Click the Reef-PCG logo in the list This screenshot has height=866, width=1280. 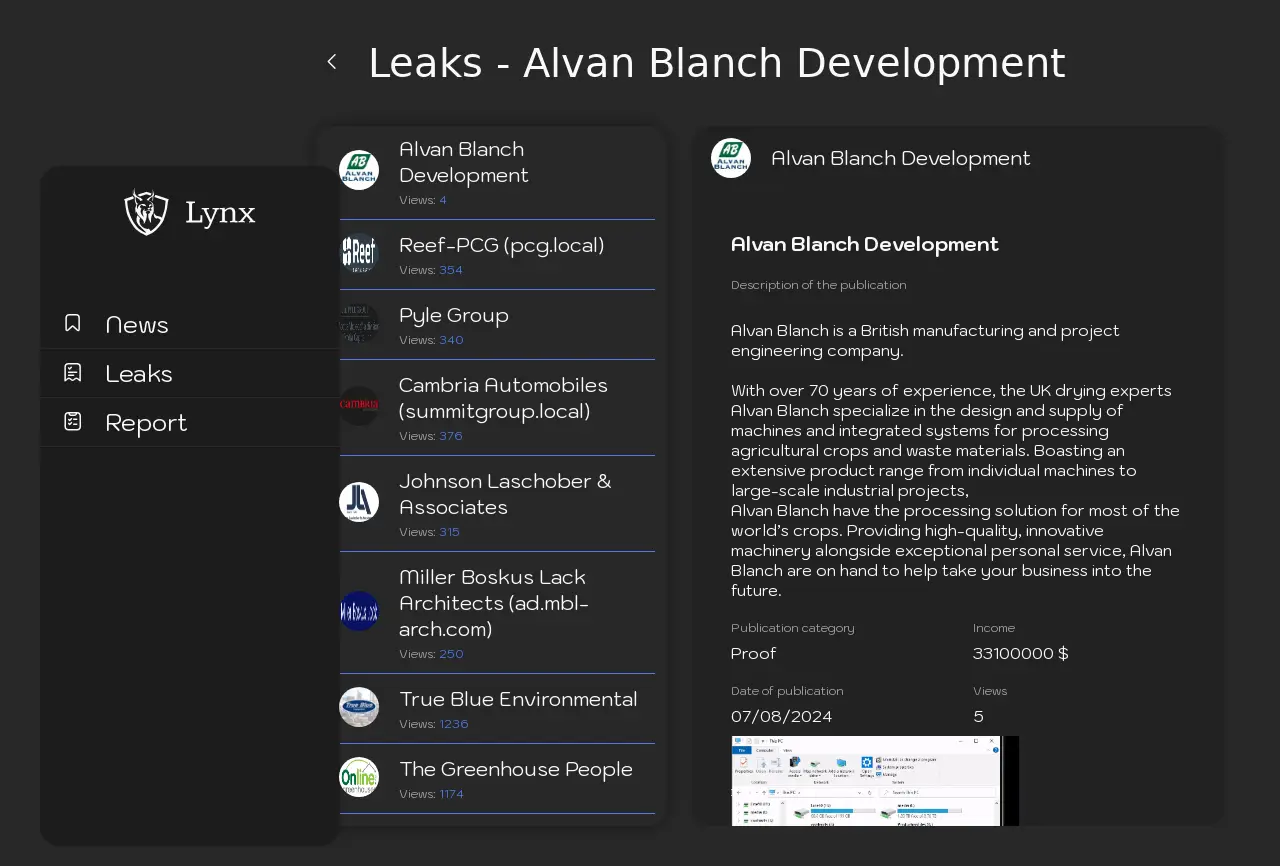pos(359,254)
